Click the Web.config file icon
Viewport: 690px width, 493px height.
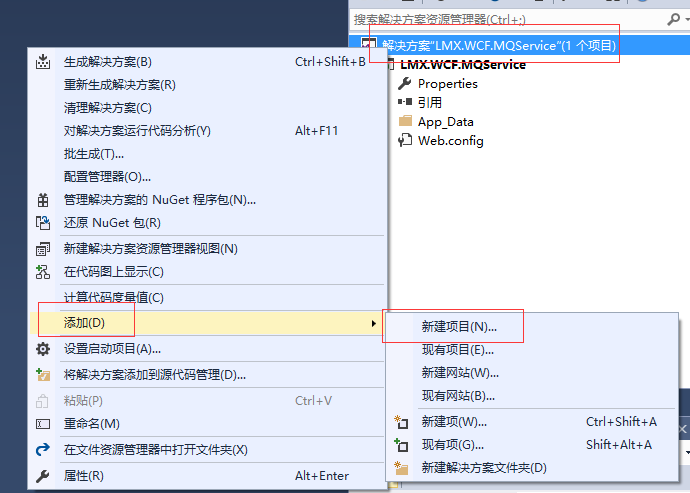pyautogui.click(x=405, y=140)
